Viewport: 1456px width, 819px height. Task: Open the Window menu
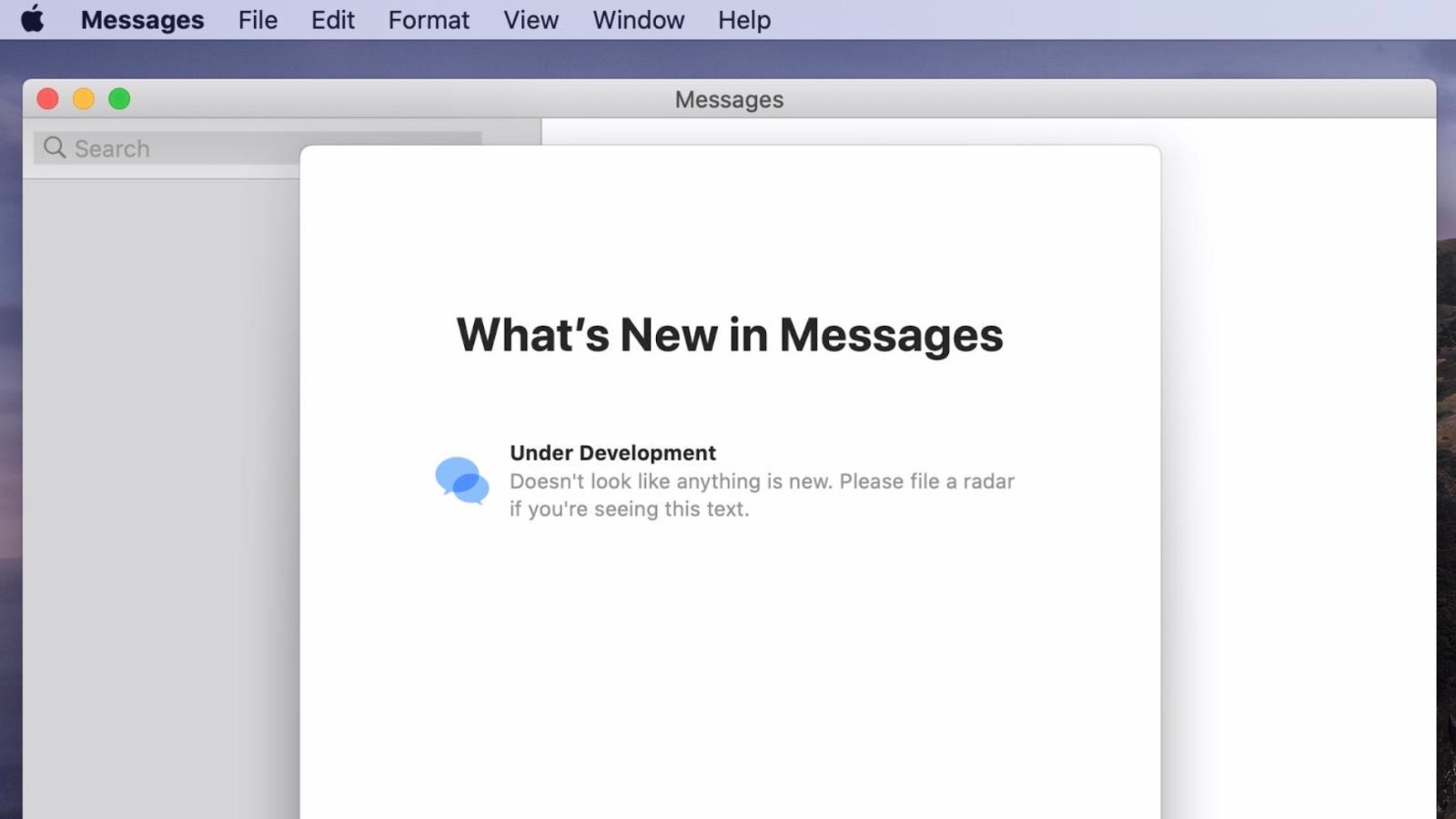pos(638,20)
